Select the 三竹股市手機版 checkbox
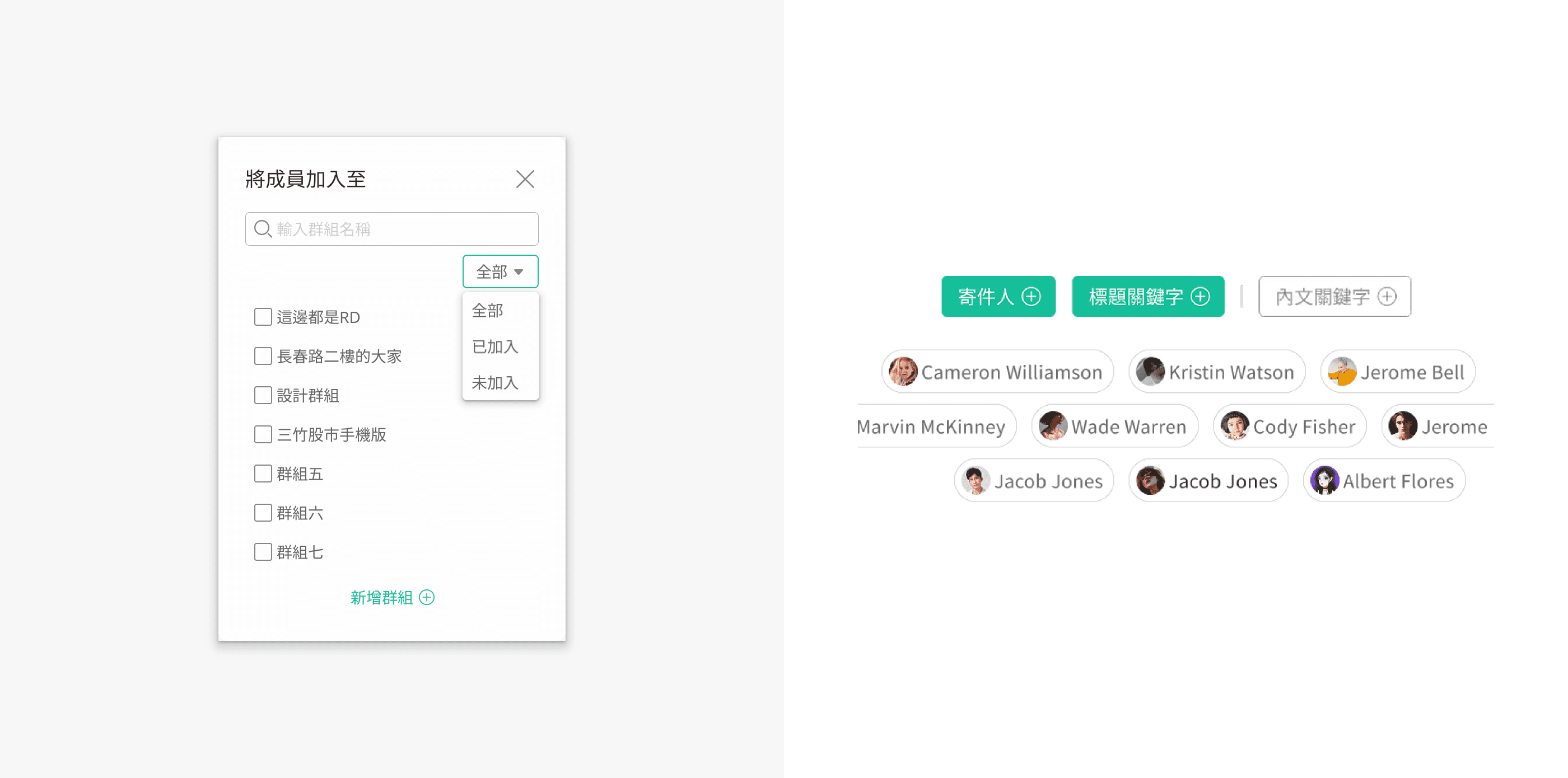The width and height of the screenshot is (1568, 778). [263, 434]
